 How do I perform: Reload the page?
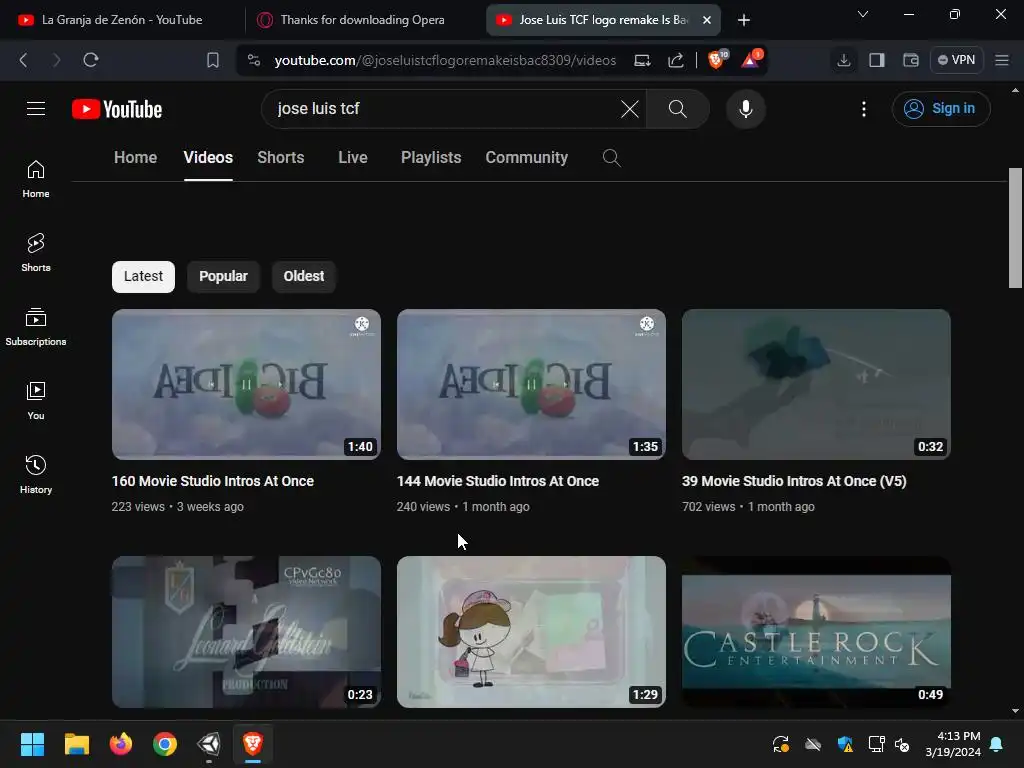tap(91, 60)
